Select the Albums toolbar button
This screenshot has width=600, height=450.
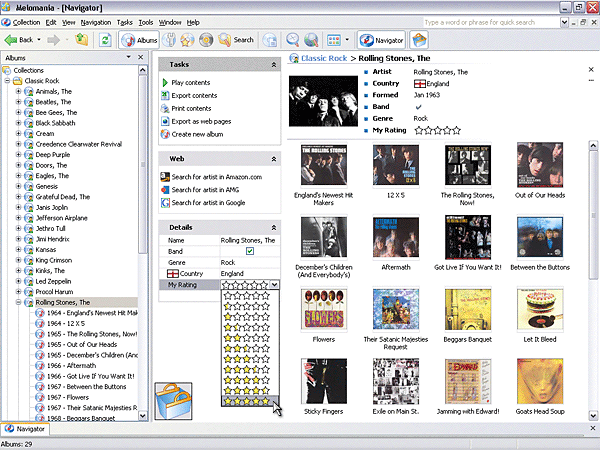(x=139, y=40)
